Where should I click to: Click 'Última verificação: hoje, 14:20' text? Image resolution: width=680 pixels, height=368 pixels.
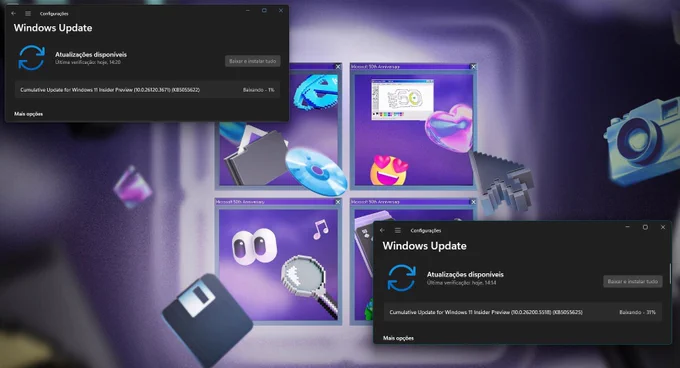pos(88,62)
